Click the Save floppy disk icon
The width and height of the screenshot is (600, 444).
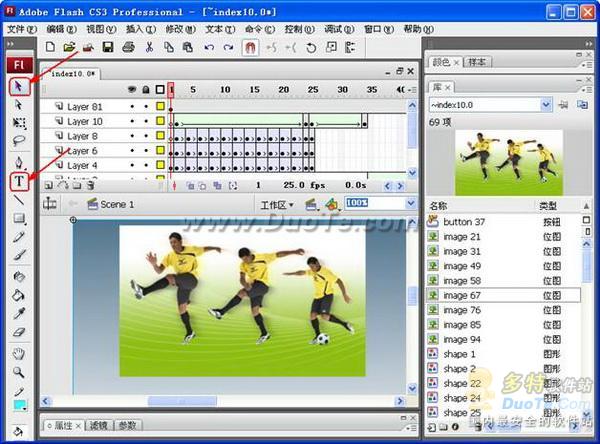tap(108, 47)
